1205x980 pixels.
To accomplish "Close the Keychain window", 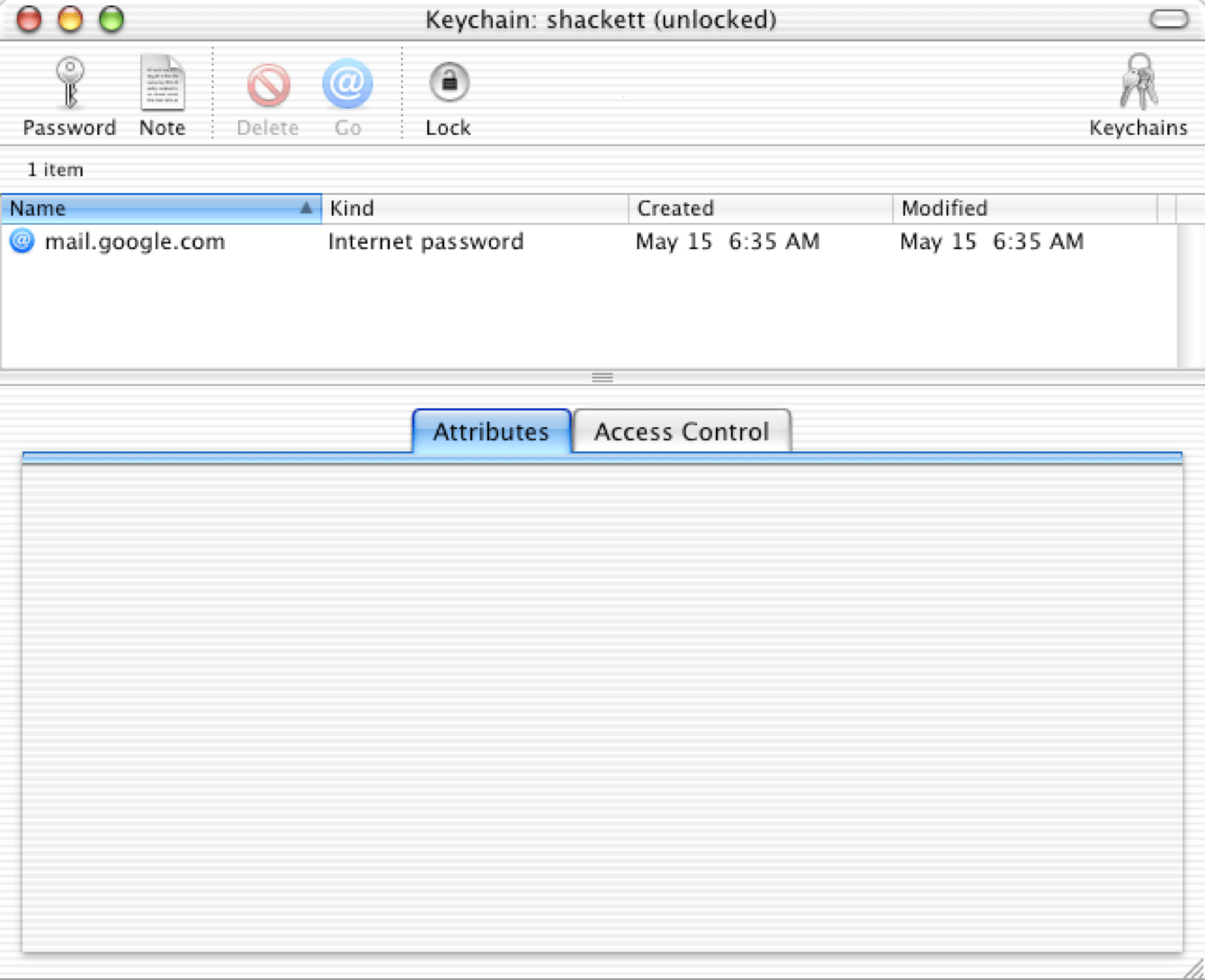I will (29, 19).
